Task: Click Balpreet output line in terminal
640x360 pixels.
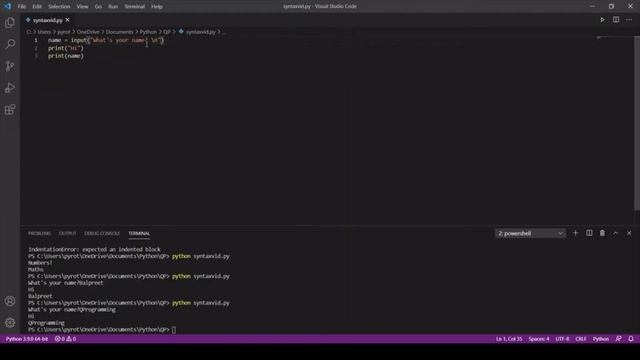Action: 40,296
